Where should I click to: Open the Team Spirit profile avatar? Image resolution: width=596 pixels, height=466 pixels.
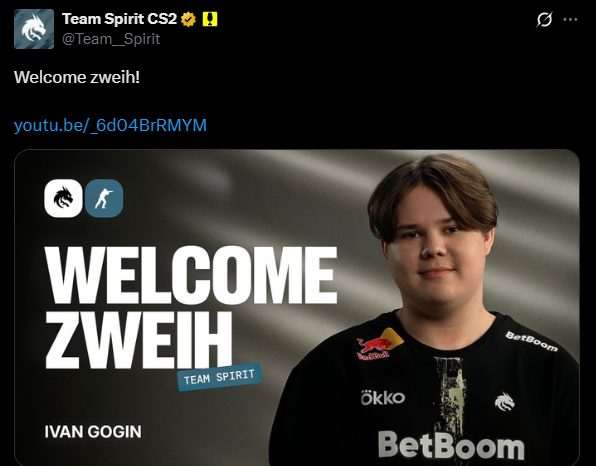(x=34, y=29)
